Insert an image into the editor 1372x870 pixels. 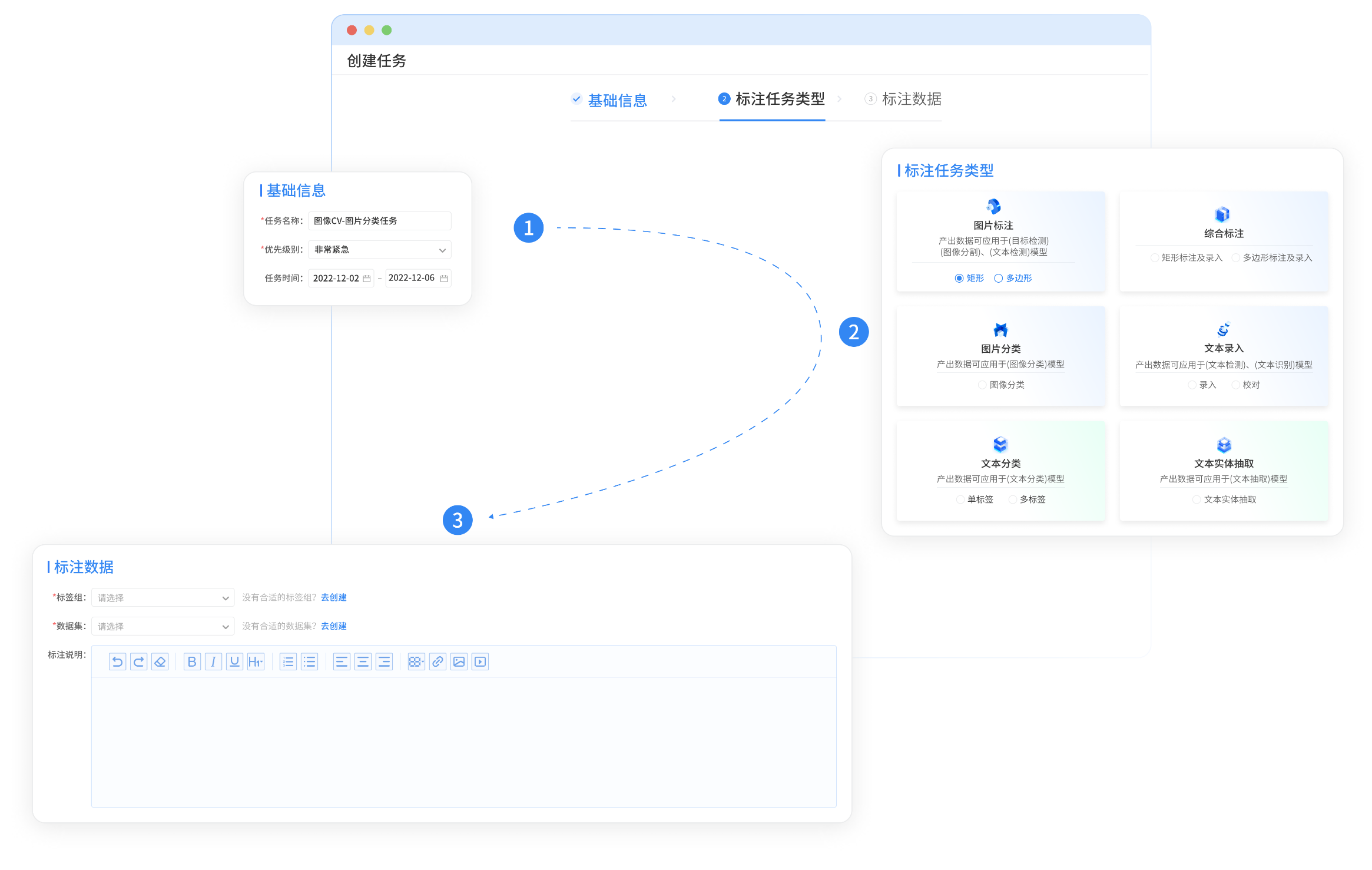[x=459, y=662]
